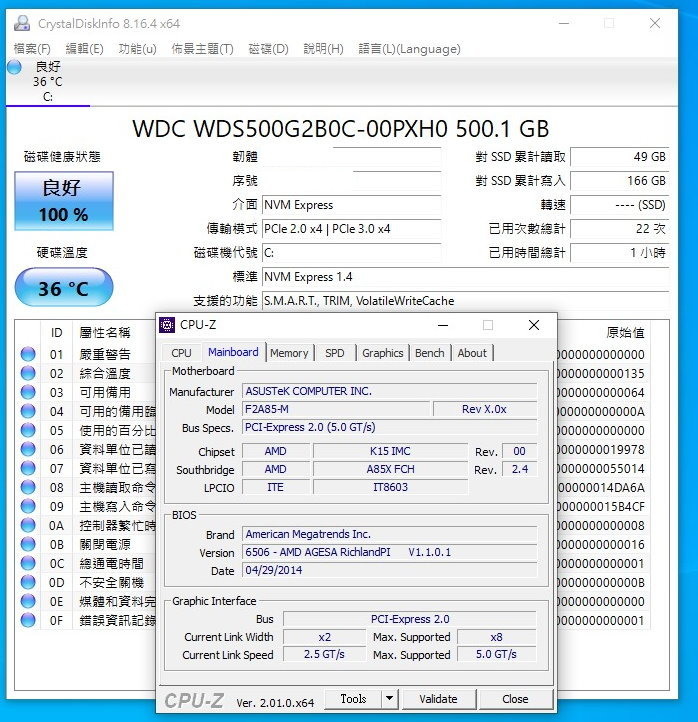This screenshot has width=698, height=722.
Task: Click the 介面 NVM Express field
Action: point(352,205)
